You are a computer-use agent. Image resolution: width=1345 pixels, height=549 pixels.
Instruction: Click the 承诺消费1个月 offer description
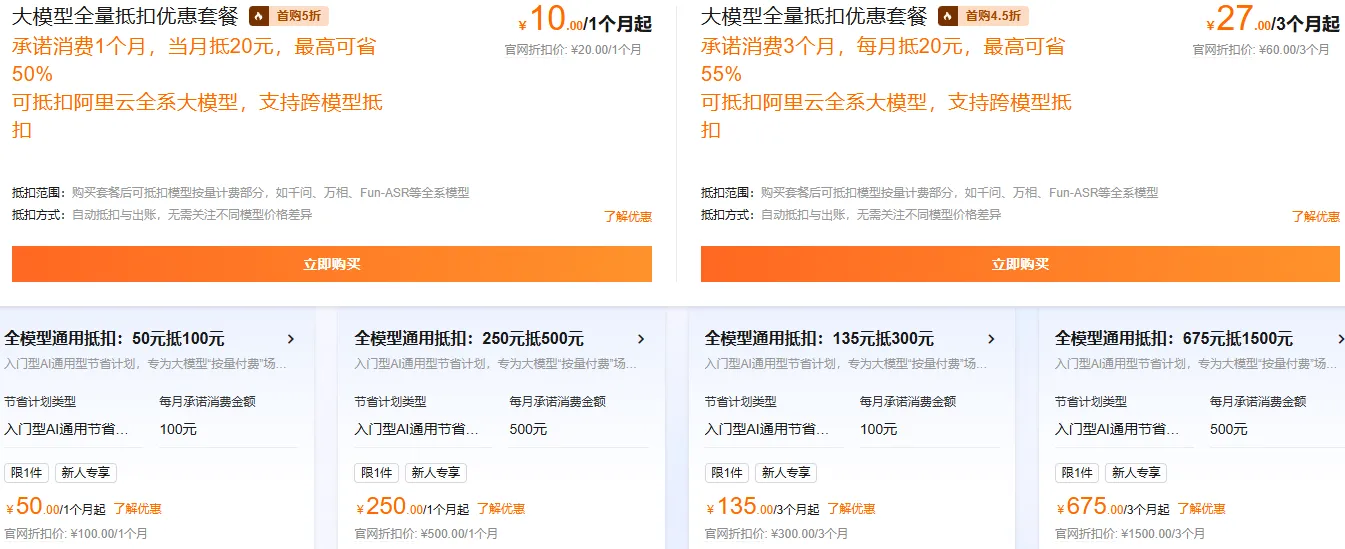click(197, 88)
